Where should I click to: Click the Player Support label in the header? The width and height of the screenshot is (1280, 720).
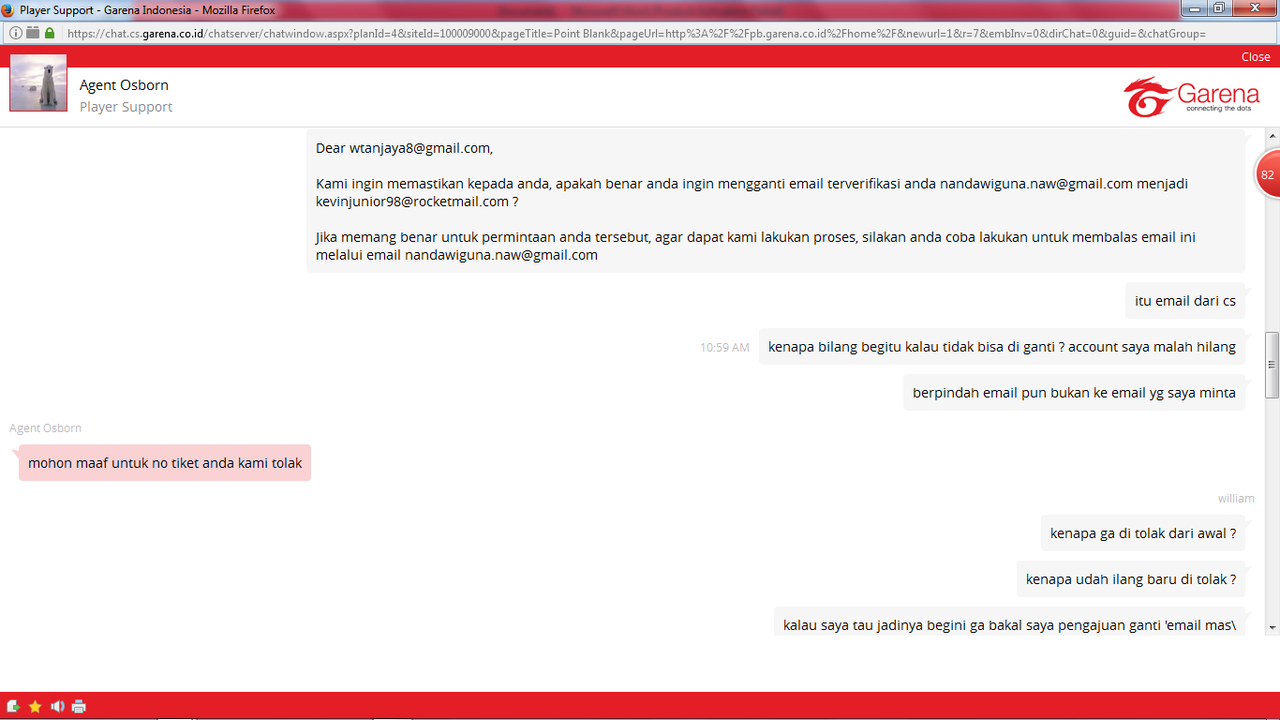[x=126, y=107]
